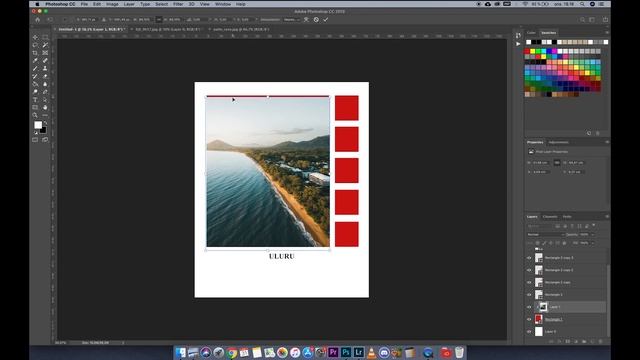Select the History Brush tool
640x360 pixels.
(x=35, y=76)
